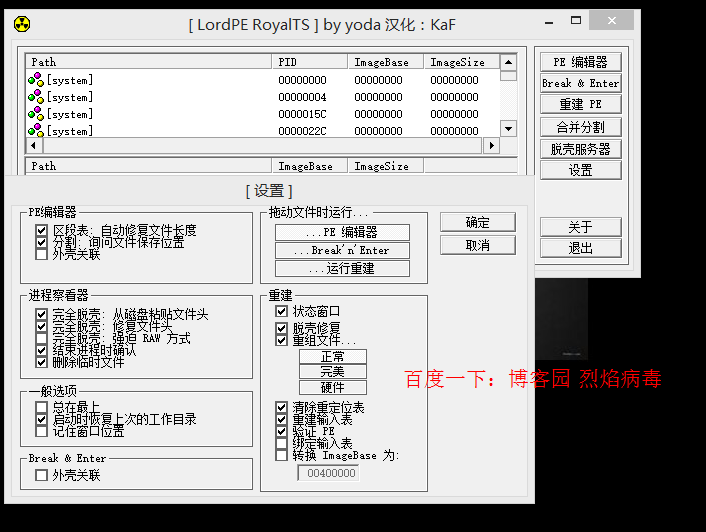Cancel settings with 取消
This screenshot has width=706, height=532.
click(478, 245)
